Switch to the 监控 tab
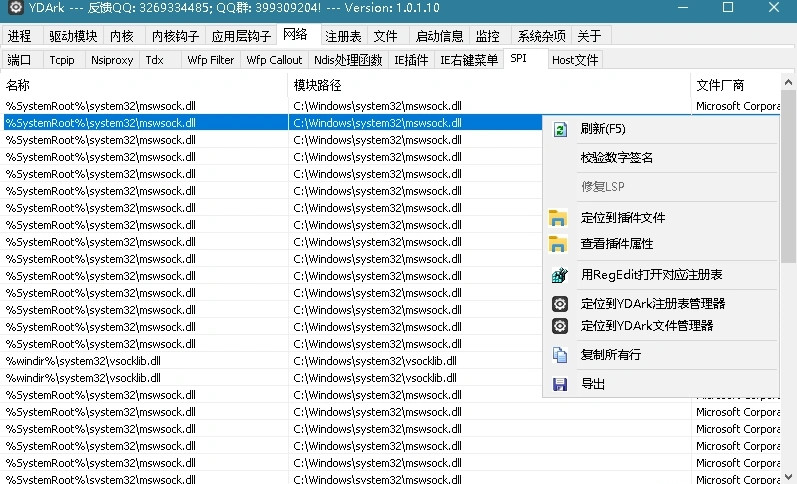Image resolution: width=797 pixels, height=484 pixels. 490,36
